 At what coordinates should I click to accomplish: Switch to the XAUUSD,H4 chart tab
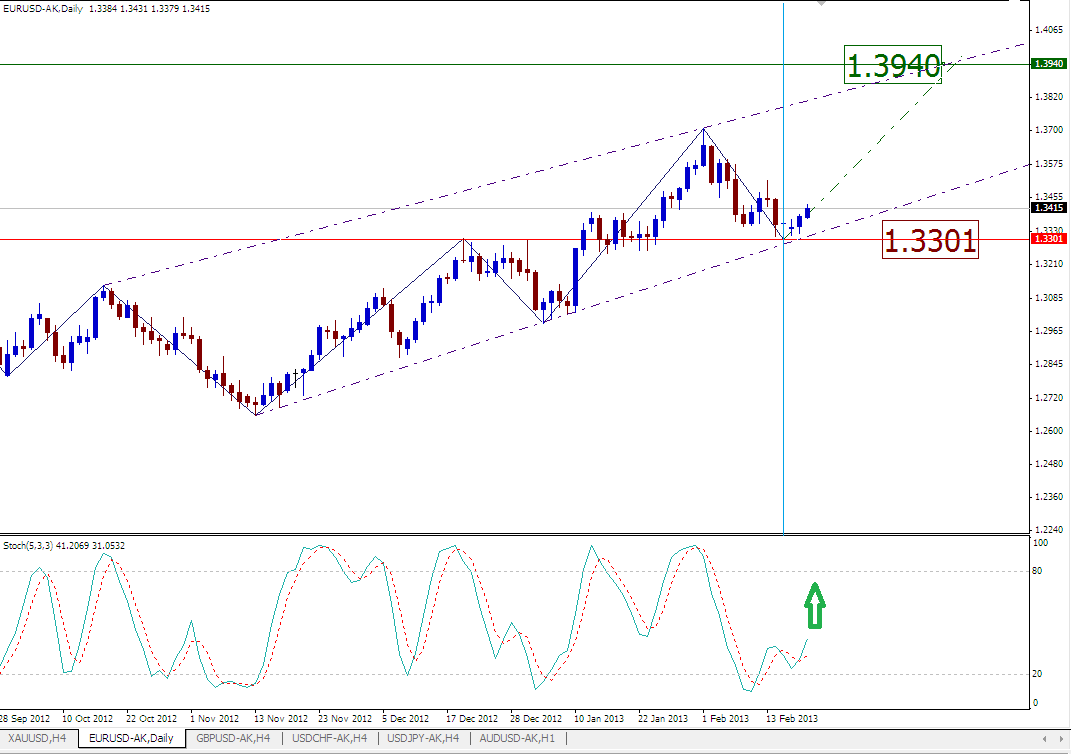coord(39,738)
